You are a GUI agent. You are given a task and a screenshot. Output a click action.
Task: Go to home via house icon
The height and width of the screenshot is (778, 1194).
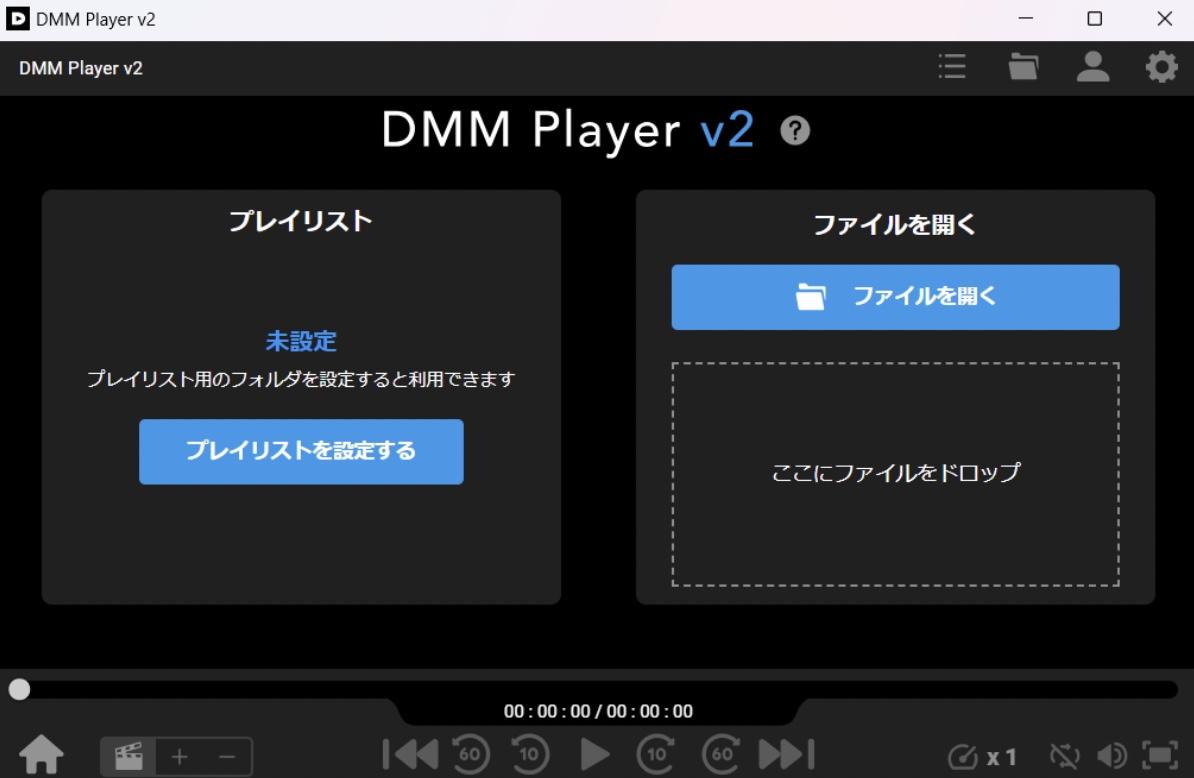(41, 754)
